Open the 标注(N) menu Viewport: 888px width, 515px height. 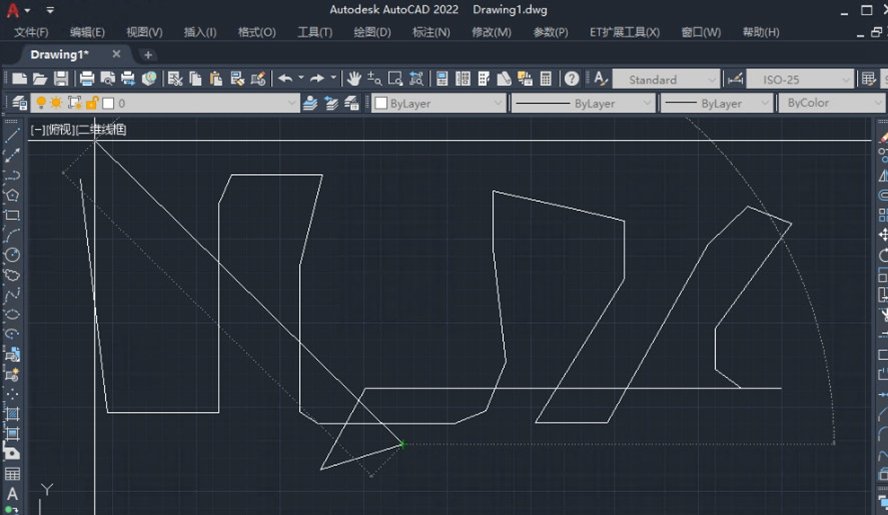coord(432,32)
